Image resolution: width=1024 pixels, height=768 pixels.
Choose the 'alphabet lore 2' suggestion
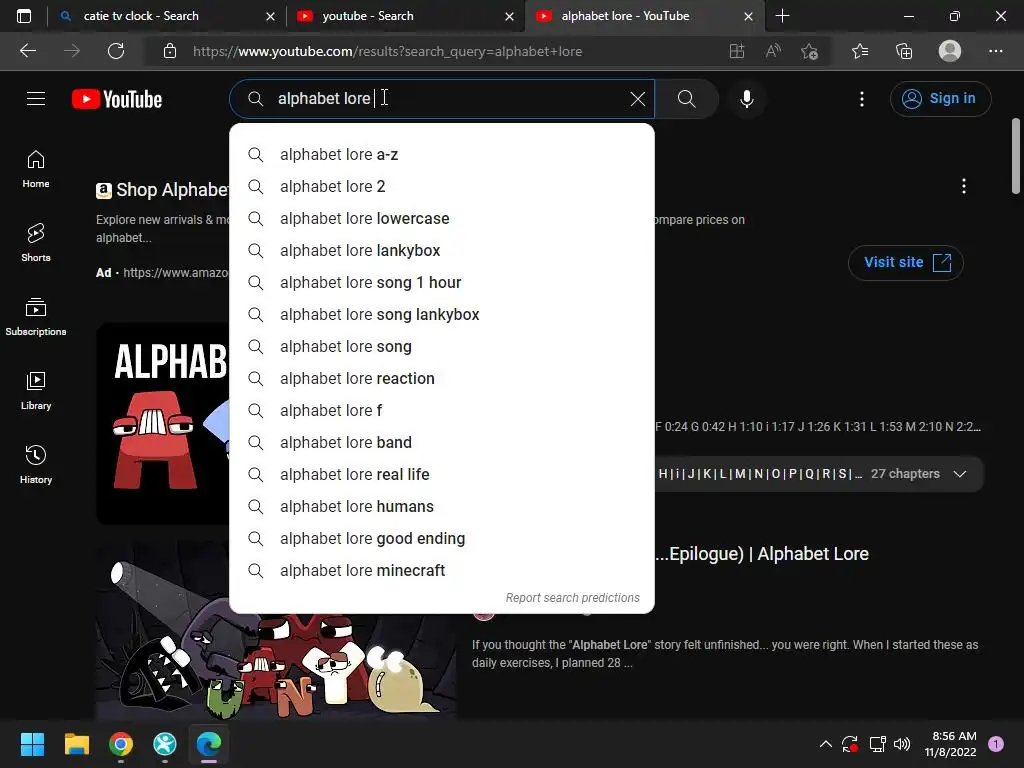point(442,187)
